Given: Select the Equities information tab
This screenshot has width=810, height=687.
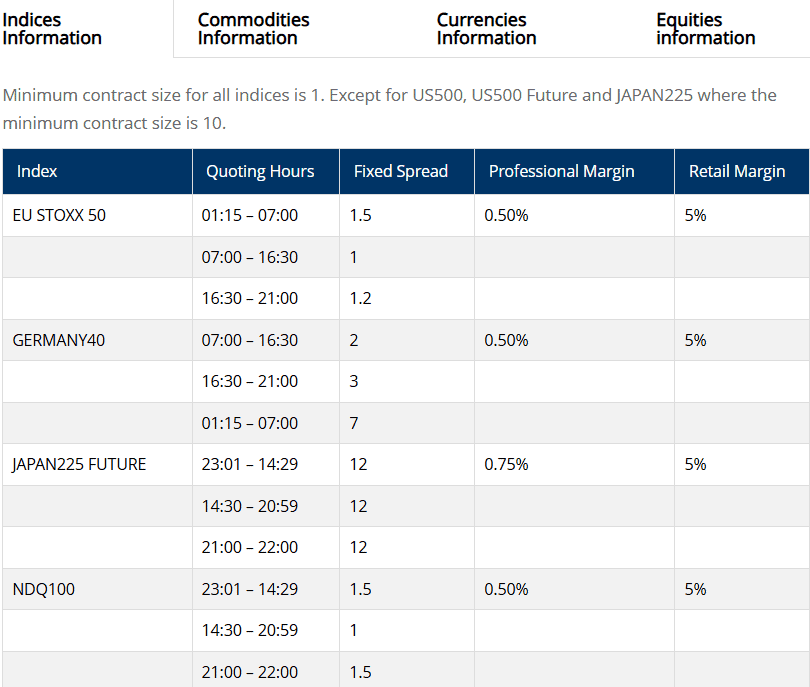Looking at the screenshot, I should (x=705, y=30).
